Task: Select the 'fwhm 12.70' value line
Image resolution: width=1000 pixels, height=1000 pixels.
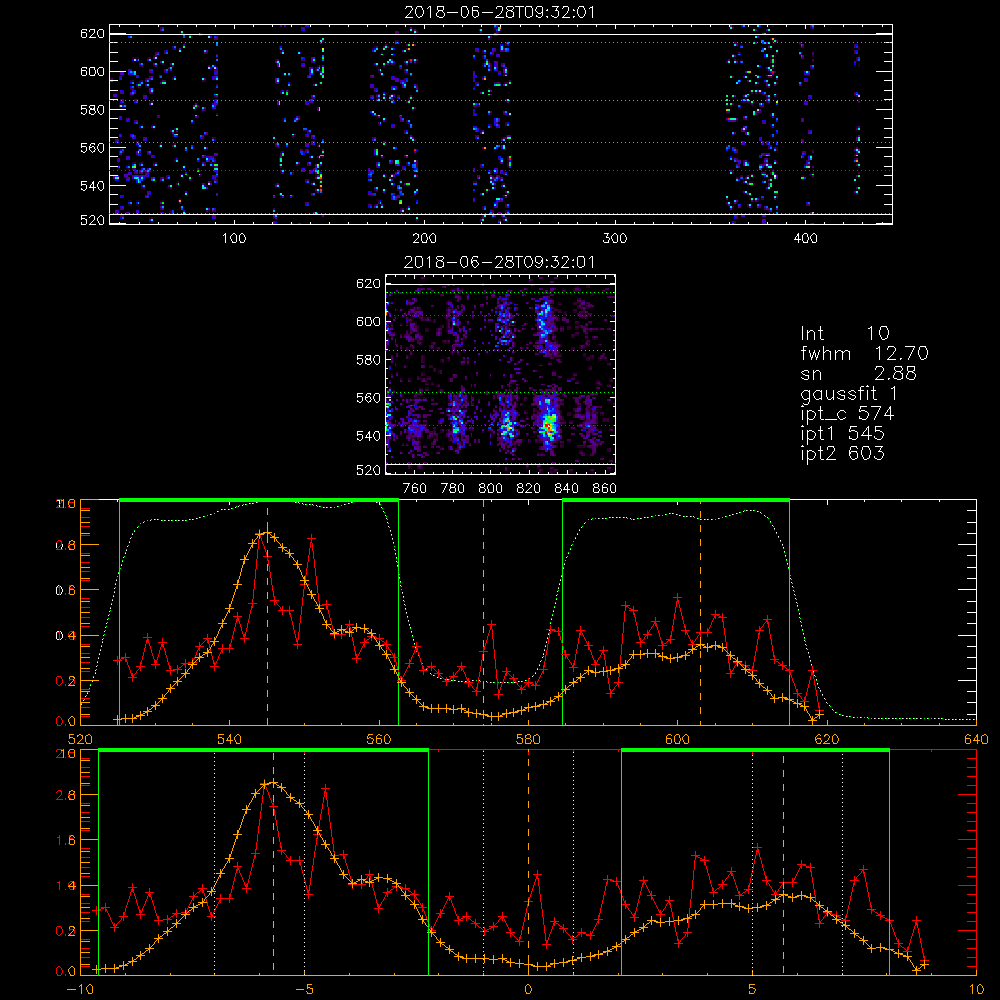Action: click(x=864, y=353)
